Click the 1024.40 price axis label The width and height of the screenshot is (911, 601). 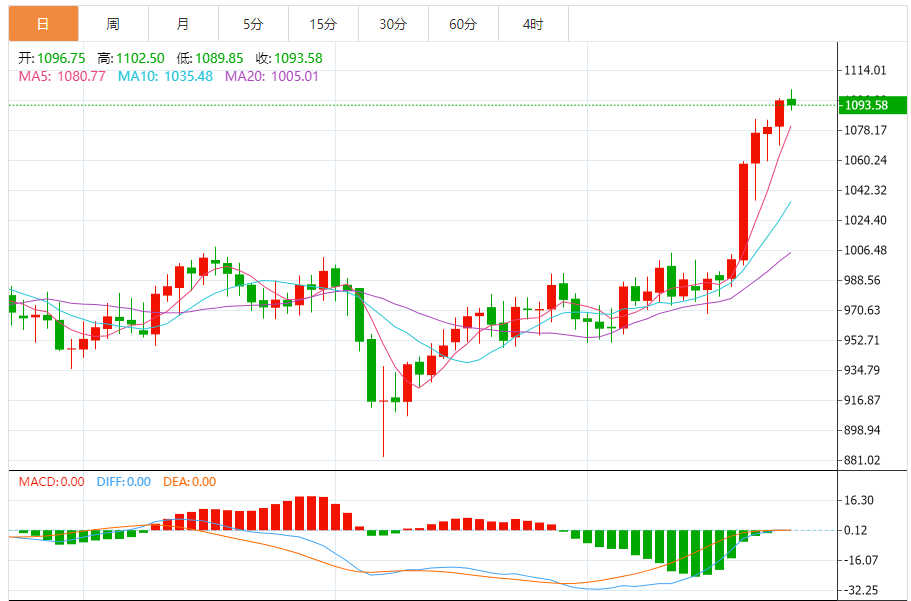pos(865,220)
